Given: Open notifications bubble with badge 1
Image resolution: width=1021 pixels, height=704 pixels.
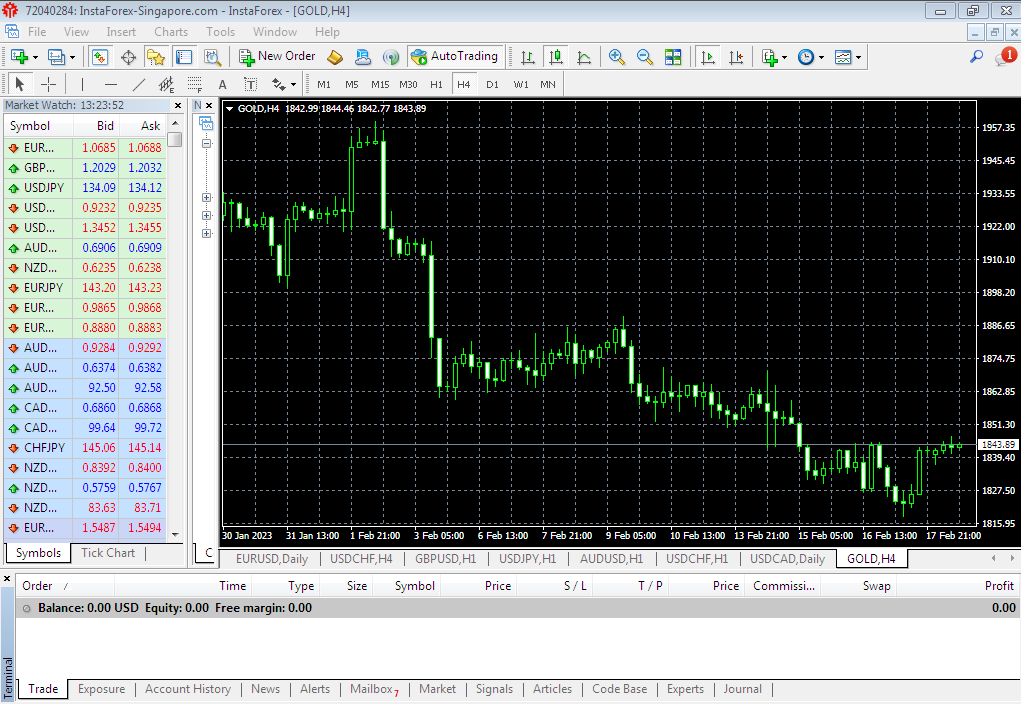Looking at the screenshot, I should (x=1005, y=57).
